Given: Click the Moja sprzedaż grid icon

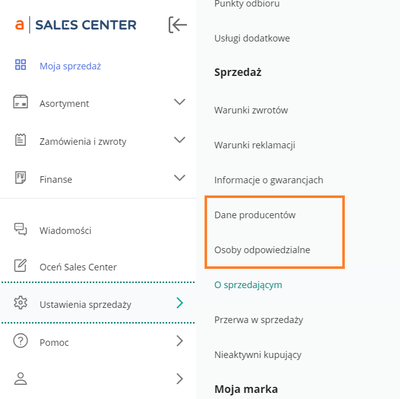Looking at the screenshot, I should coord(20,65).
